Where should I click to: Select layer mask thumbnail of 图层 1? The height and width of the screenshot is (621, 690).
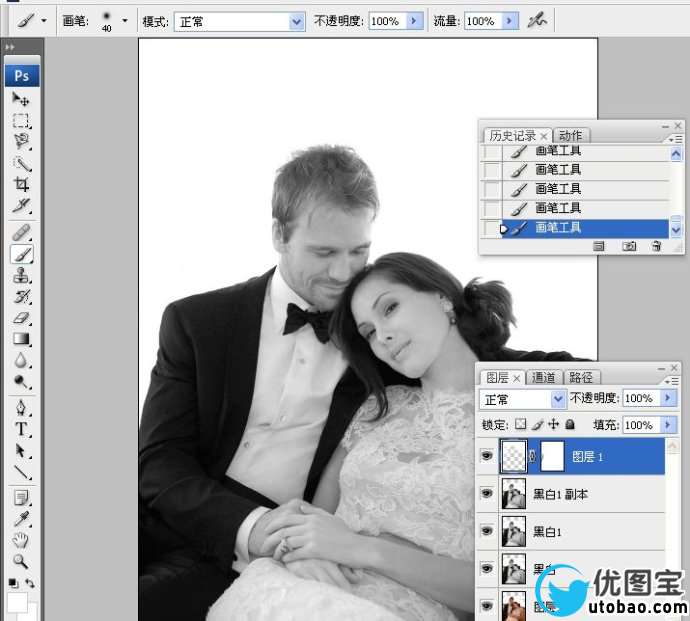point(552,456)
